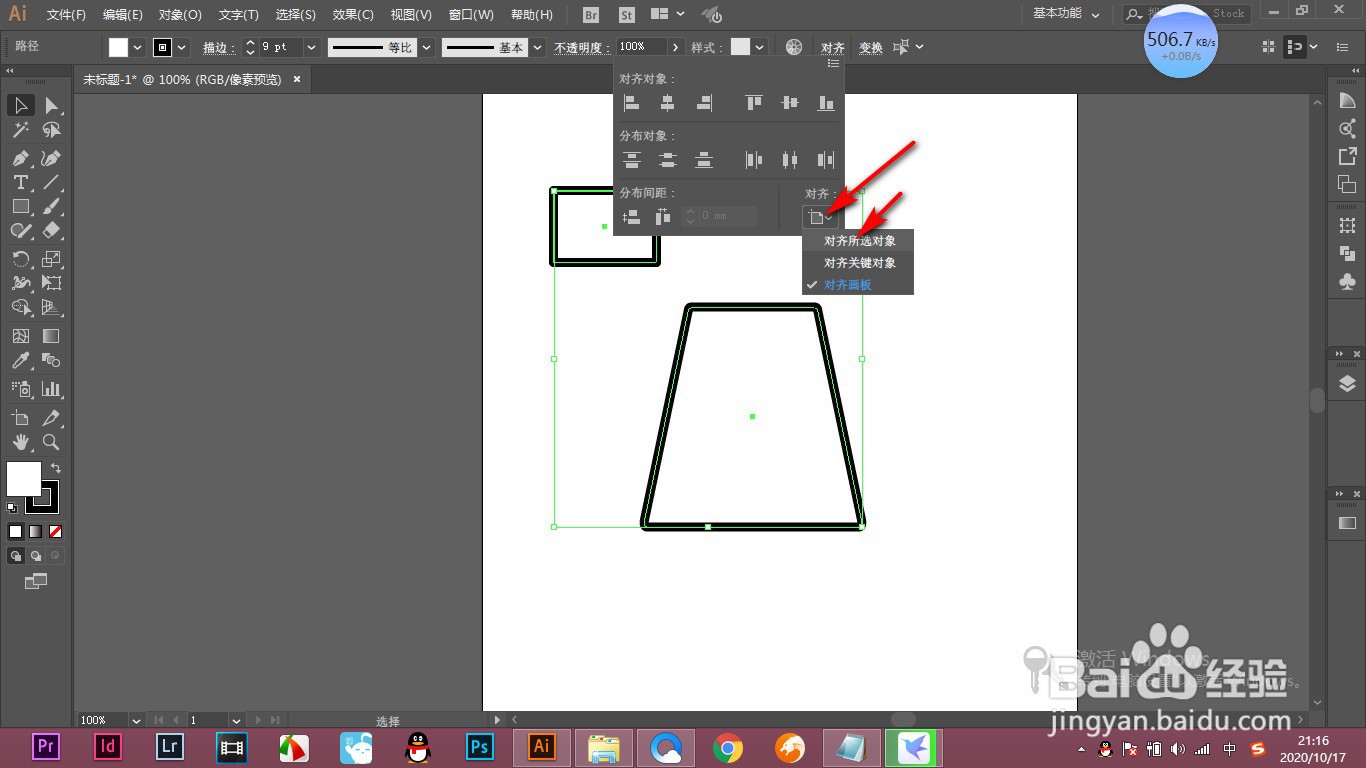Select the Magic Wand tool
The width and height of the screenshot is (1366, 768).
click(21, 130)
